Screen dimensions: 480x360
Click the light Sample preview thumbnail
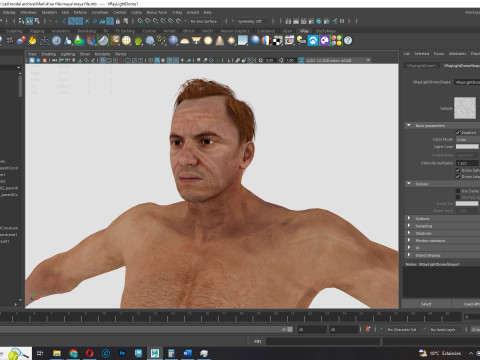(x=465, y=108)
